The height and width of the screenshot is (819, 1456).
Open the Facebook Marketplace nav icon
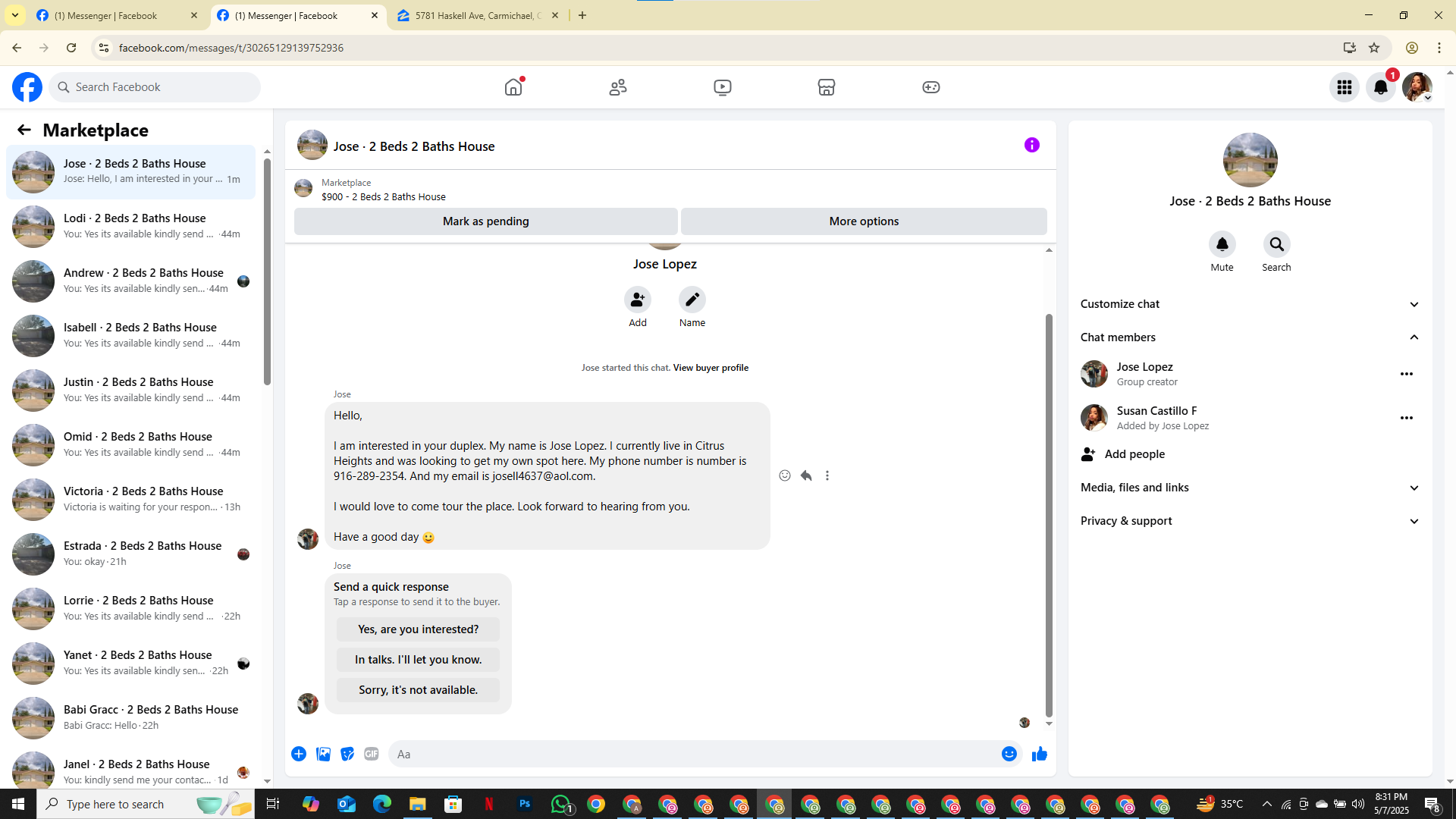826,87
